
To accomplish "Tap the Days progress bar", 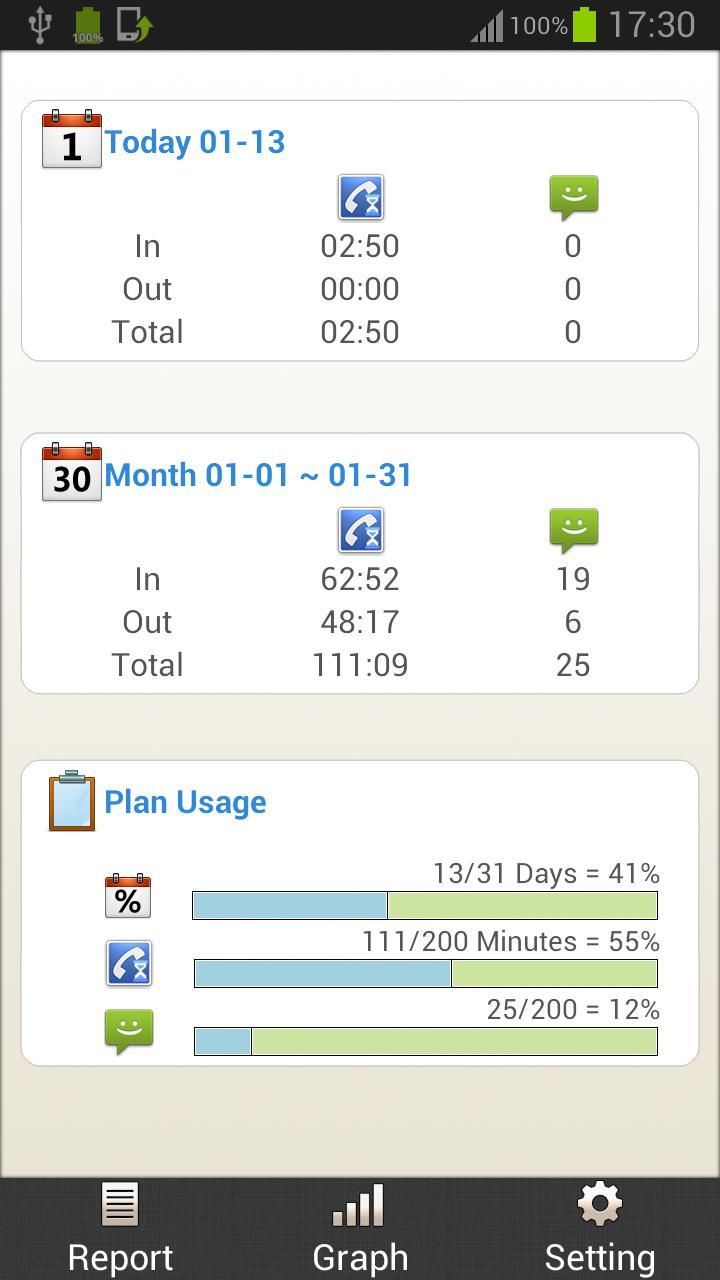I will tap(425, 905).
